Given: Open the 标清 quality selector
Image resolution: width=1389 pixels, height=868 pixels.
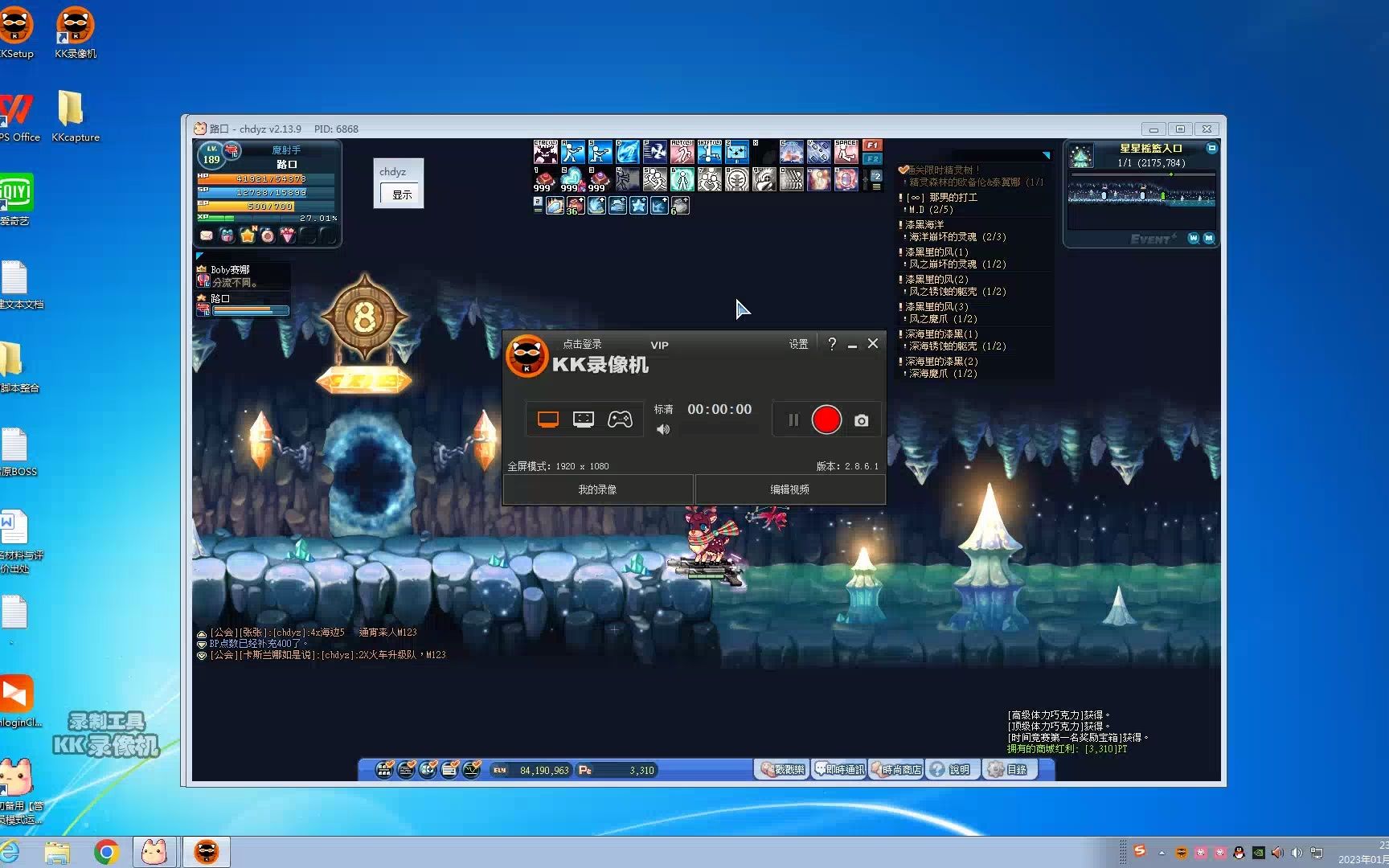Looking at the screenshot, I should [663, 409].
